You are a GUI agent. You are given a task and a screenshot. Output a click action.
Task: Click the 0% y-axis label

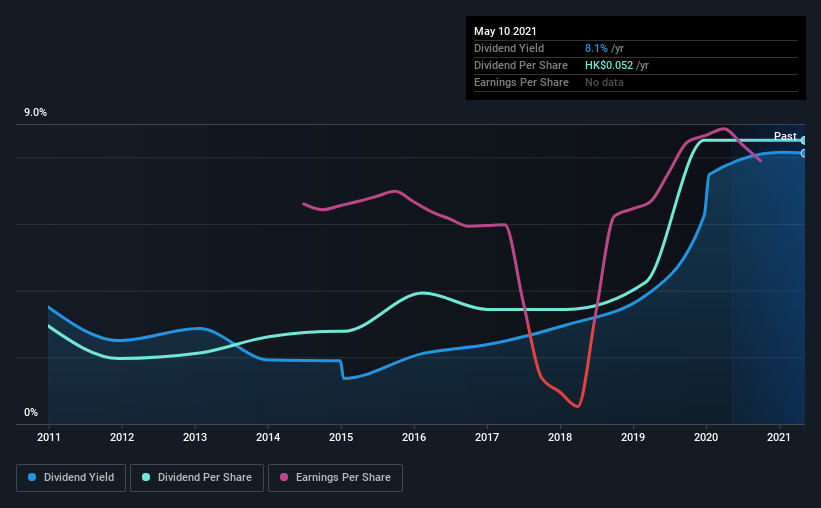tap(31, 413)
